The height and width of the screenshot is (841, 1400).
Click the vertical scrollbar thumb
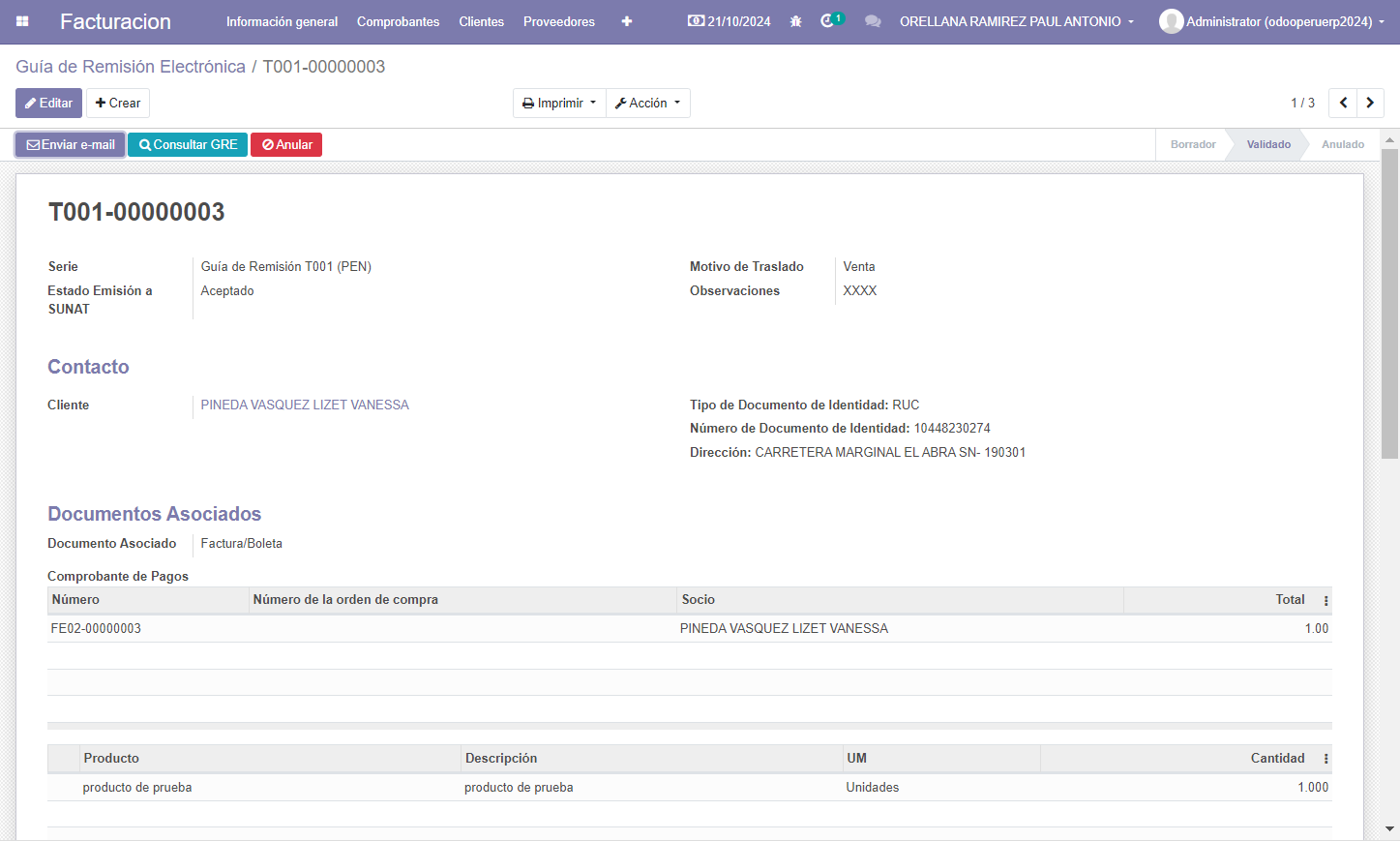1389,304
